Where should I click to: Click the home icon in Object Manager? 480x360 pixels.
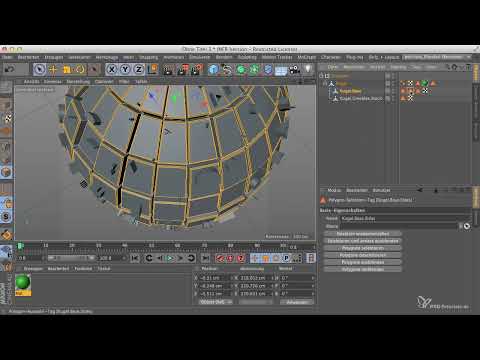[x=454, y=67]
